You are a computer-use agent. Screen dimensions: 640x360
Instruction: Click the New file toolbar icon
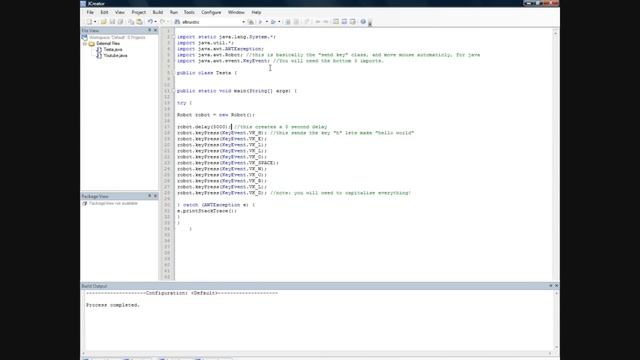click(x=89, y=22)
